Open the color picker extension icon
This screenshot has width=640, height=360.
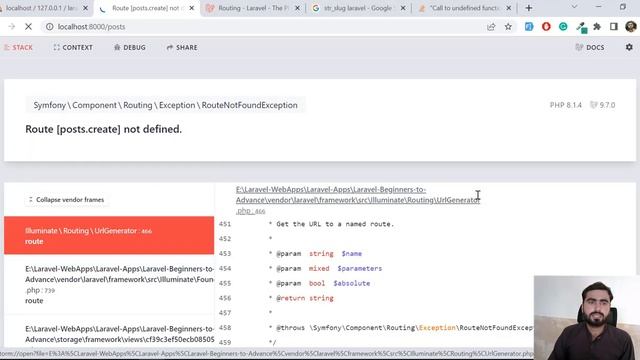(x=581, y=27)
